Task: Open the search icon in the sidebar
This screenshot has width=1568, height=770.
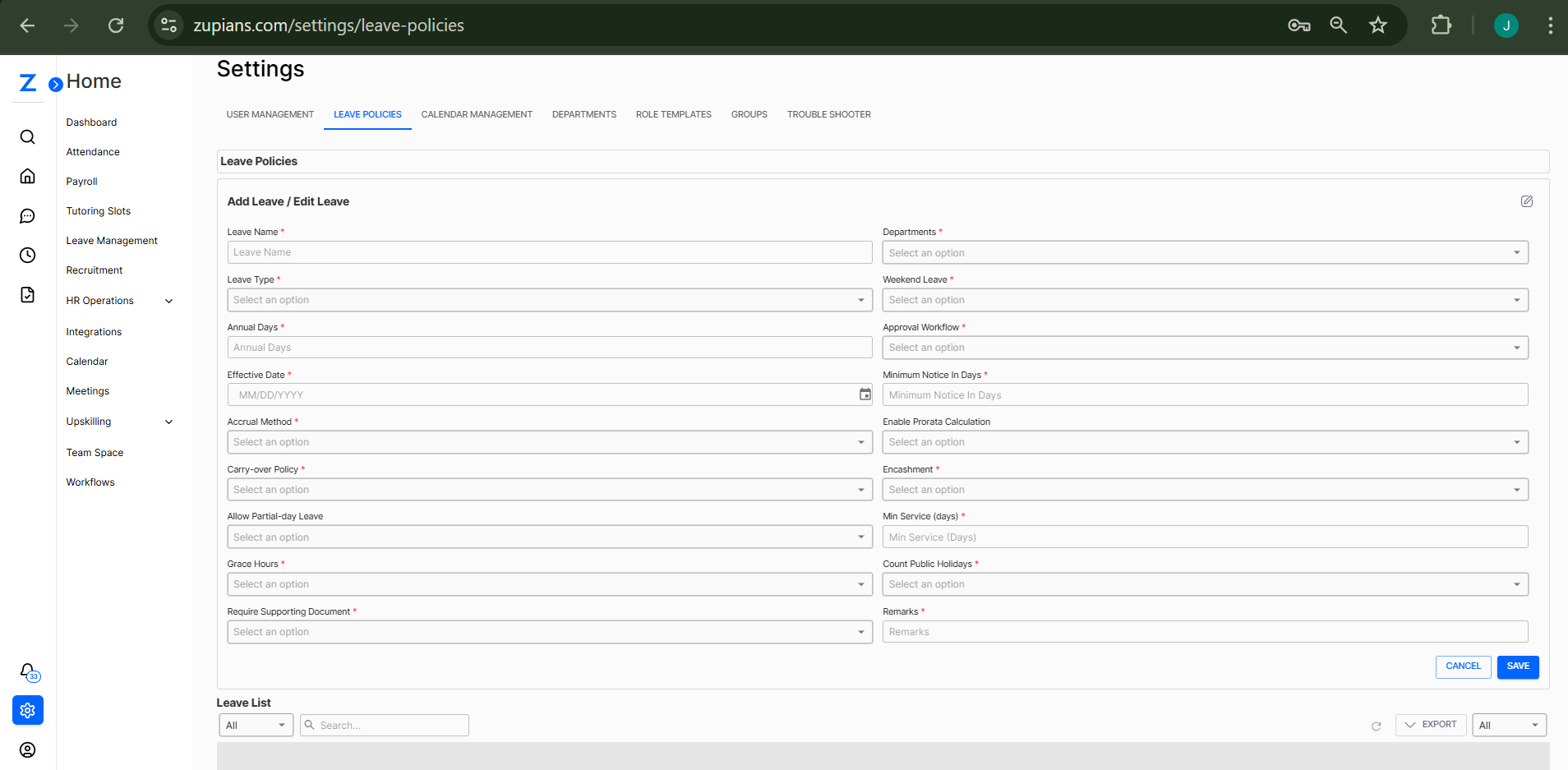Action: (27, 136)
